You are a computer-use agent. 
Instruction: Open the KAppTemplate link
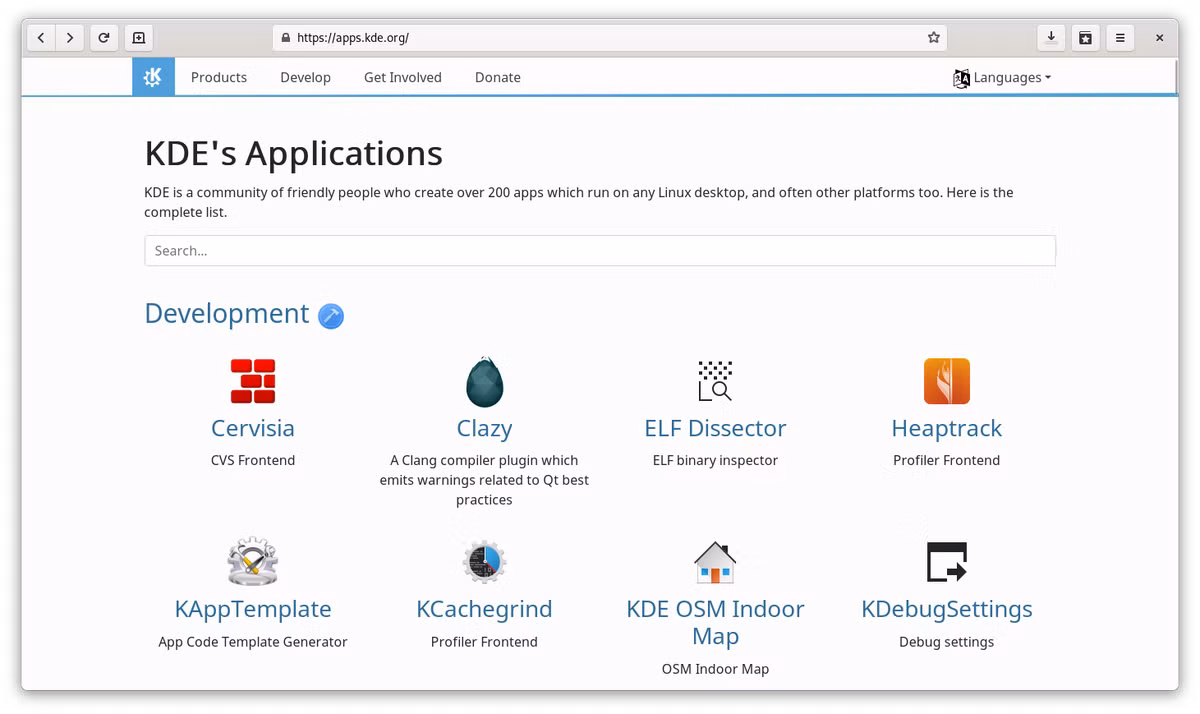[x=253, y=609]
